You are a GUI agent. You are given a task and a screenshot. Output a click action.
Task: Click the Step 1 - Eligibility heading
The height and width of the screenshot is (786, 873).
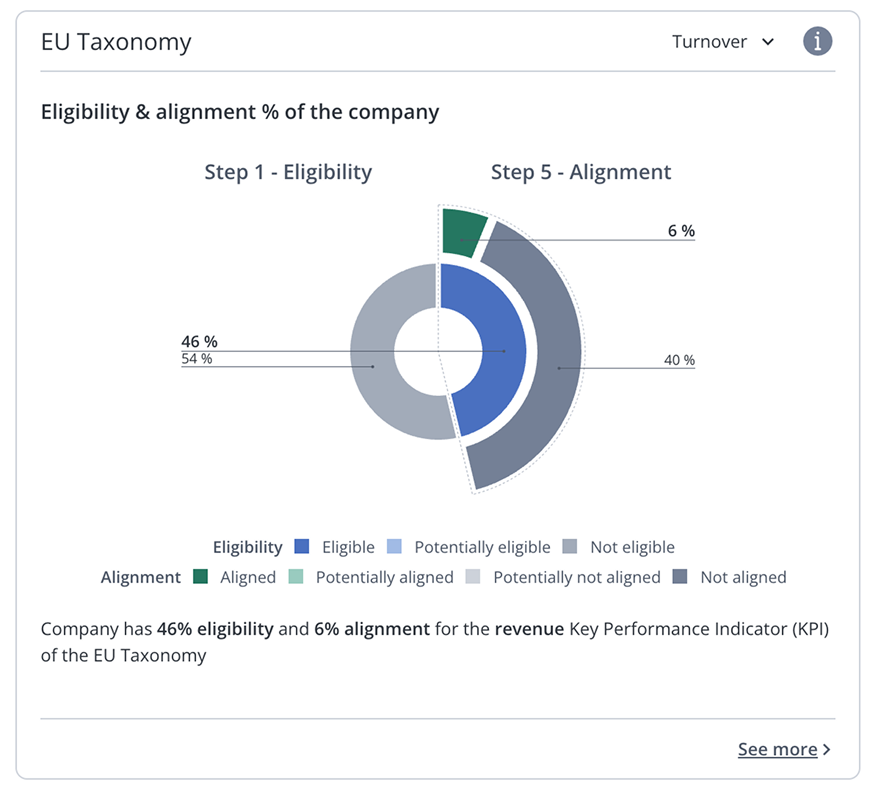pyautogui.click(x=288, y=172)
